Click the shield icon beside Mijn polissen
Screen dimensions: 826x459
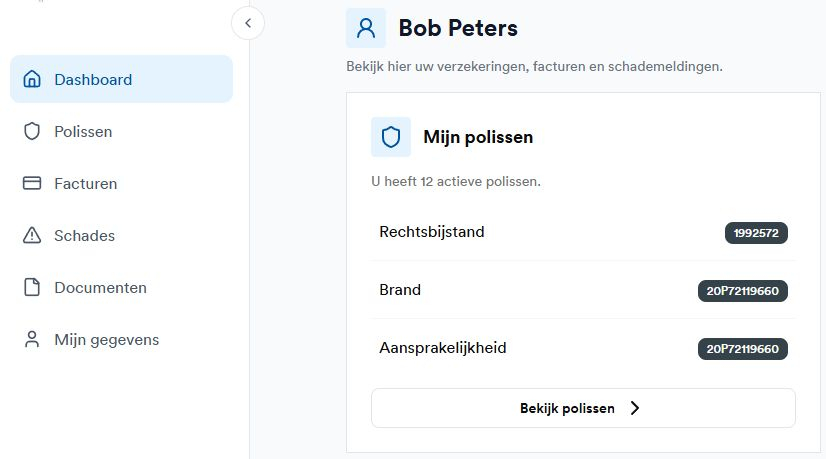coord(391,137)
